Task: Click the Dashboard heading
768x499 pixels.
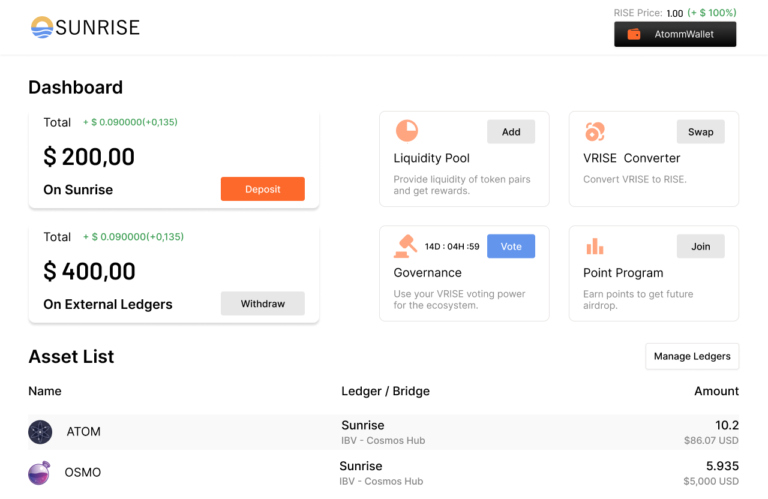Action: pos(75,87)
